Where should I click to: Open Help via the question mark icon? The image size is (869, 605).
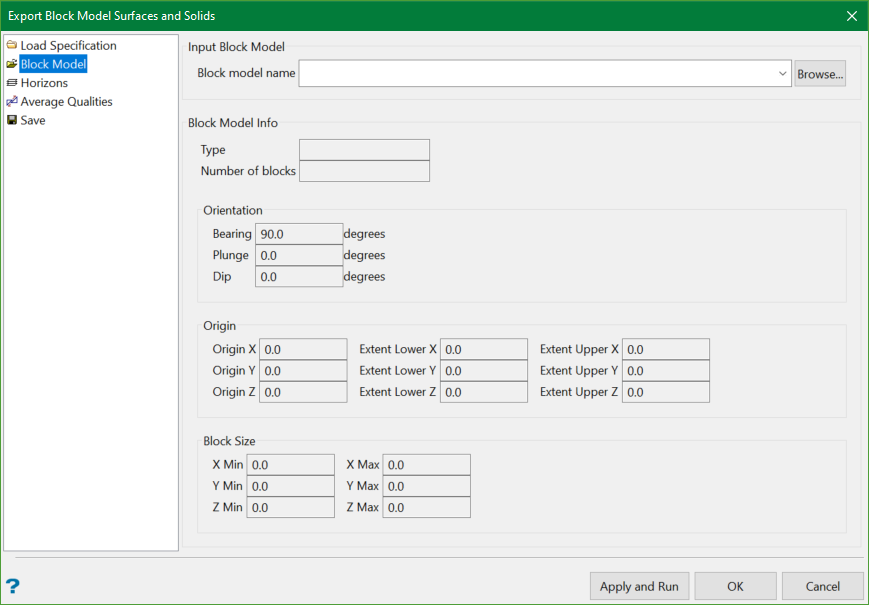click(x=11, y=586)
